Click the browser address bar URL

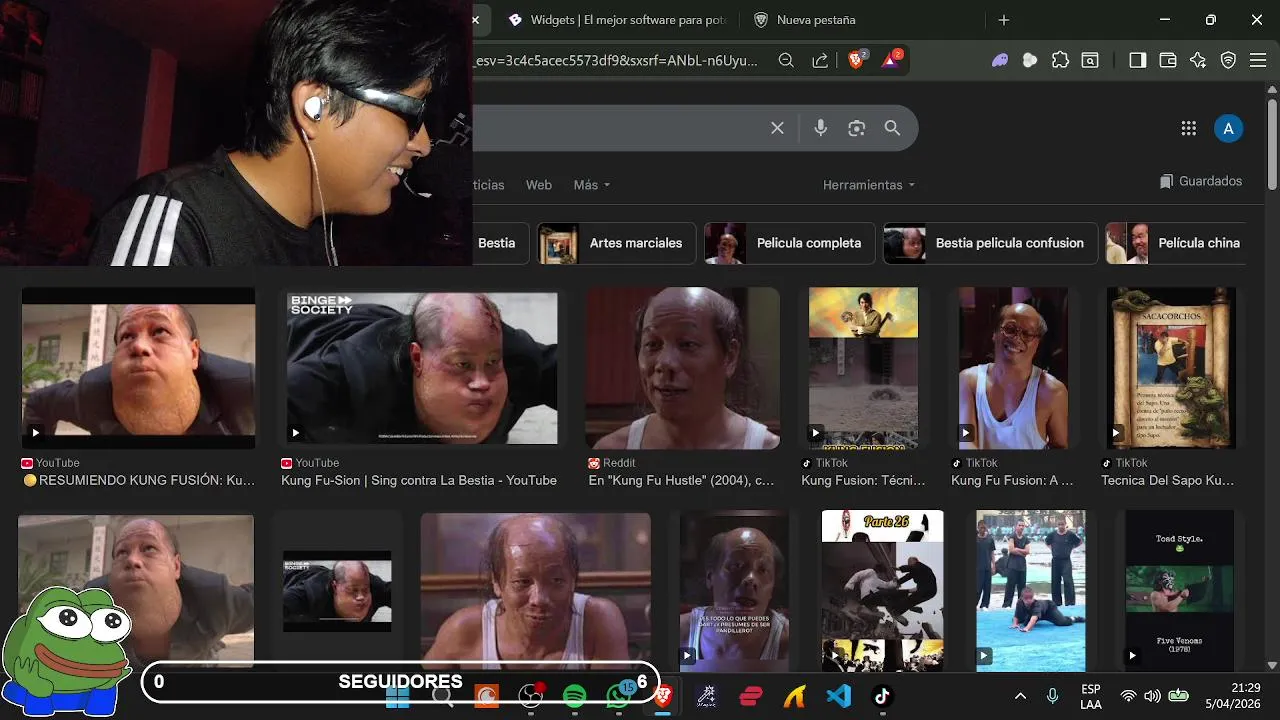[615, 61]
